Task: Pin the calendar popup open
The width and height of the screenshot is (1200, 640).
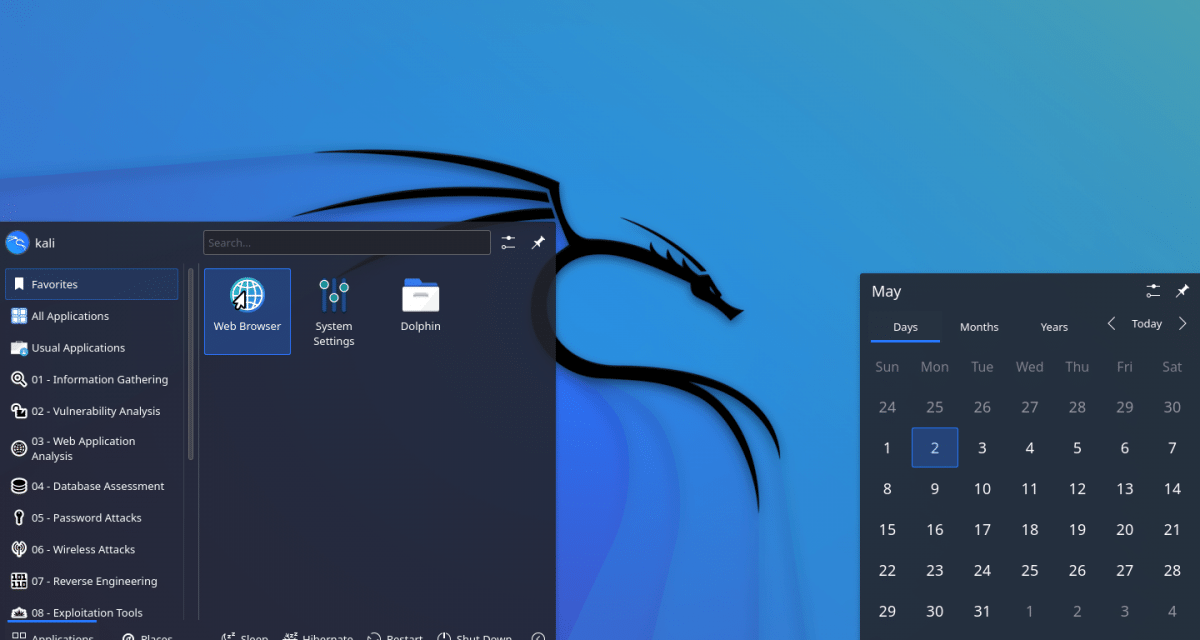Action: tap(1182, 290)
